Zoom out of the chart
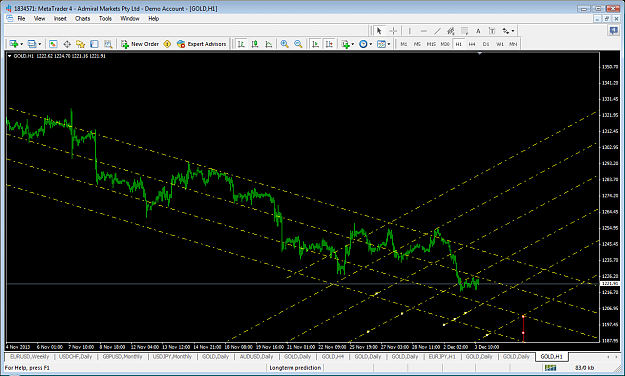This screenshot has height=376, width=625. [x=298, y=44]
